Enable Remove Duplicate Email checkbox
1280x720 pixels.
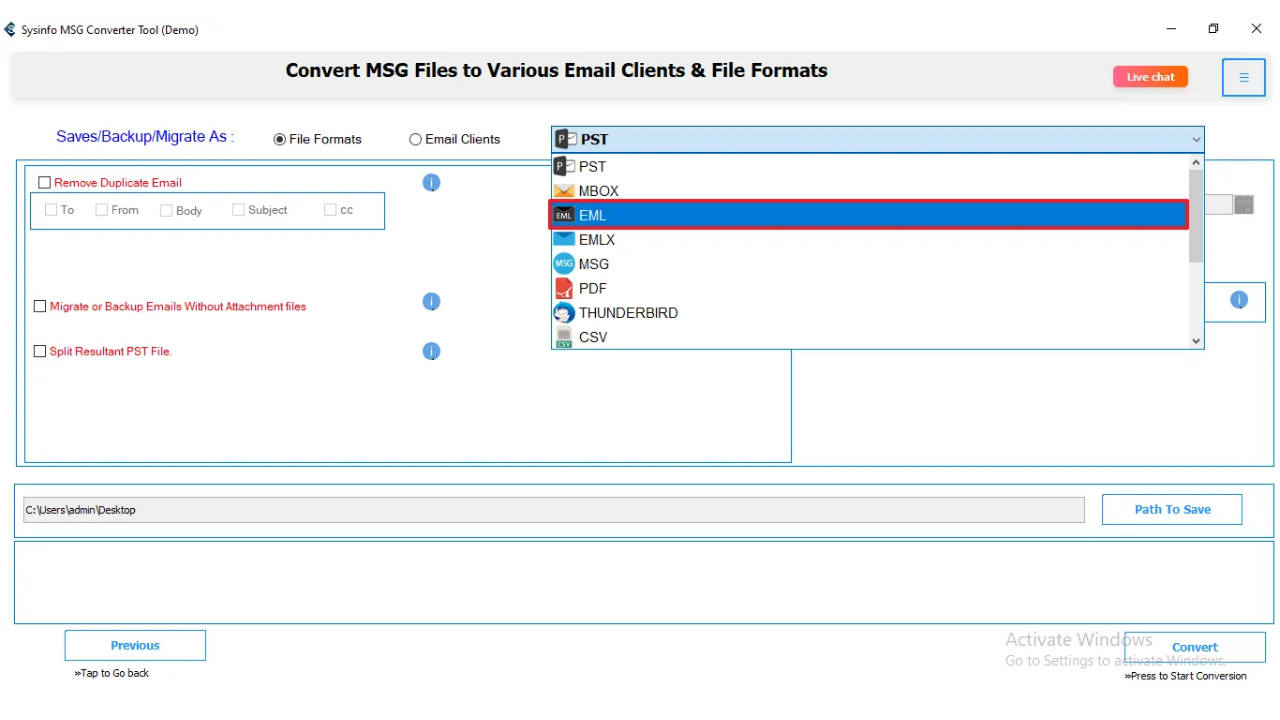pyautogui.click(x=44, y=183)
